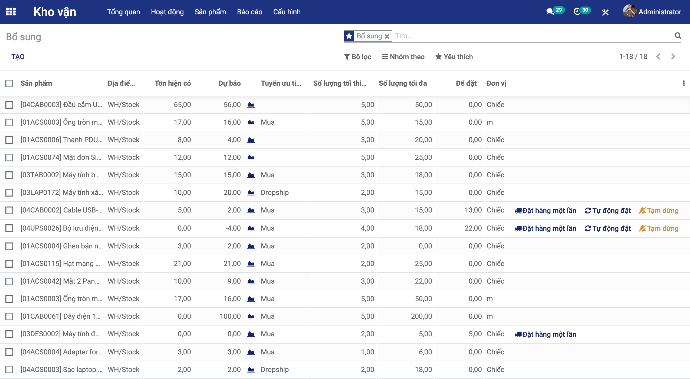Viewport: 690px width, 379px height.
Task: Open forecast chart for 04ACS0003 Sạc laptop
Action: coord(251,370)
